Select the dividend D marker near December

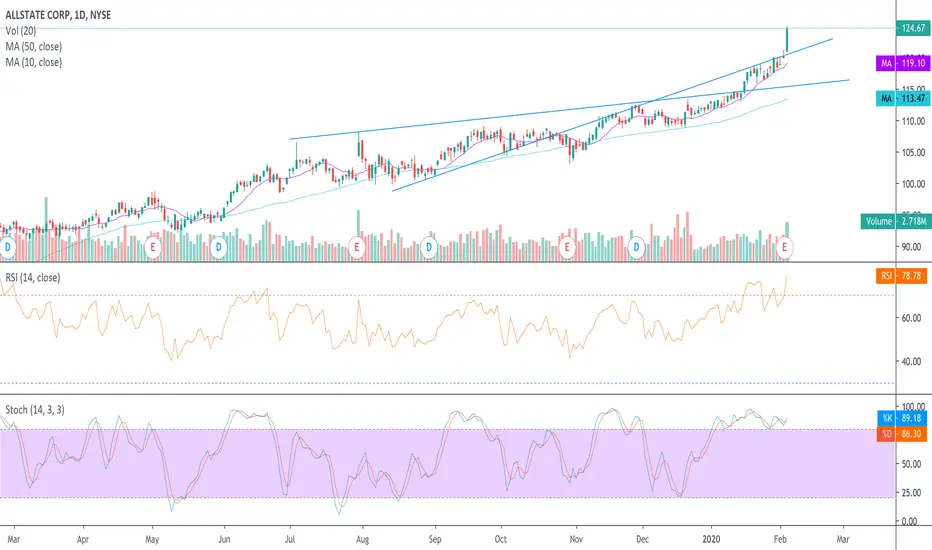(637, 247)
